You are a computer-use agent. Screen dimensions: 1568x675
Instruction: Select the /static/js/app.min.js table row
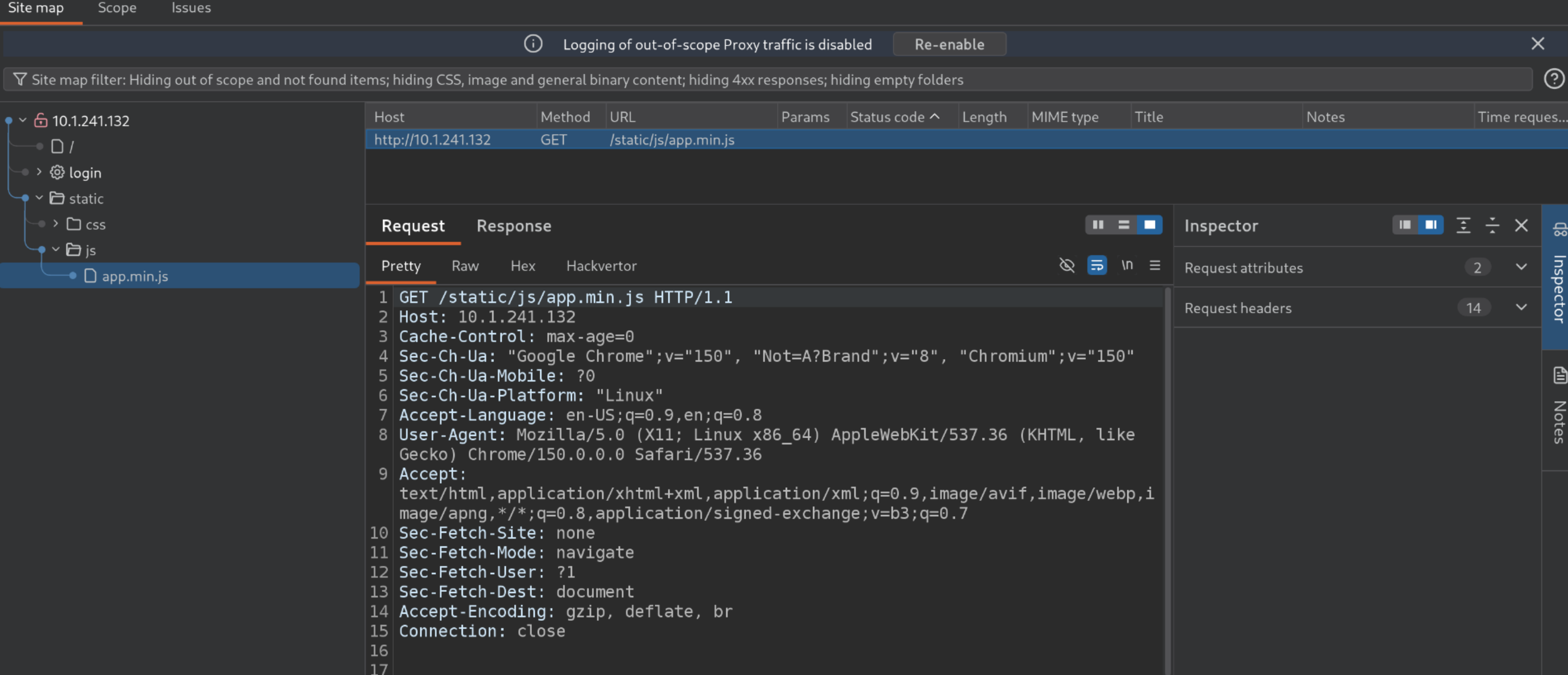point(966,140)
